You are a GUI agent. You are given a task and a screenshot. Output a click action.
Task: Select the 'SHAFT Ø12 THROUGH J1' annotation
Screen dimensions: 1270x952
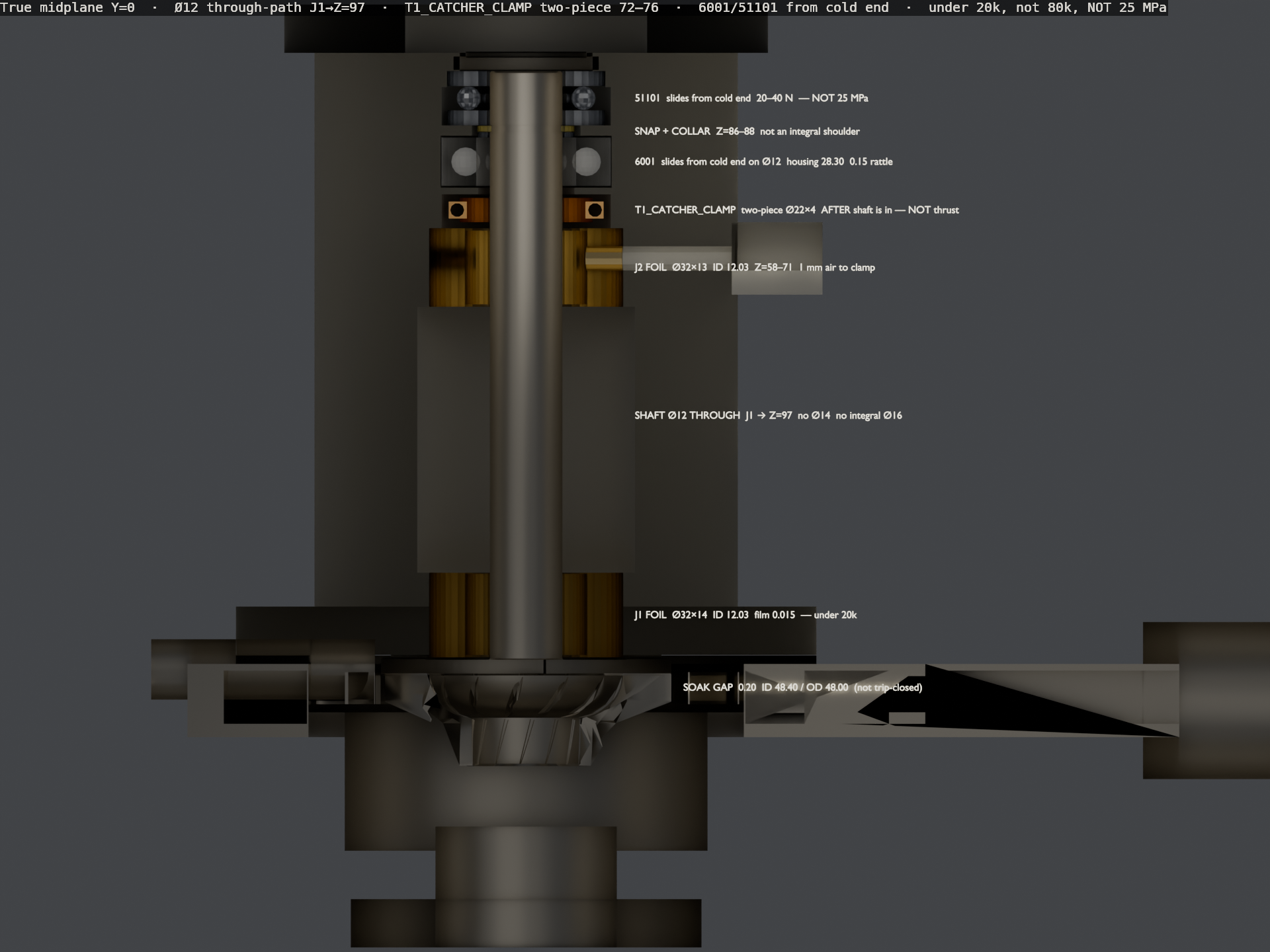point(768,415)
